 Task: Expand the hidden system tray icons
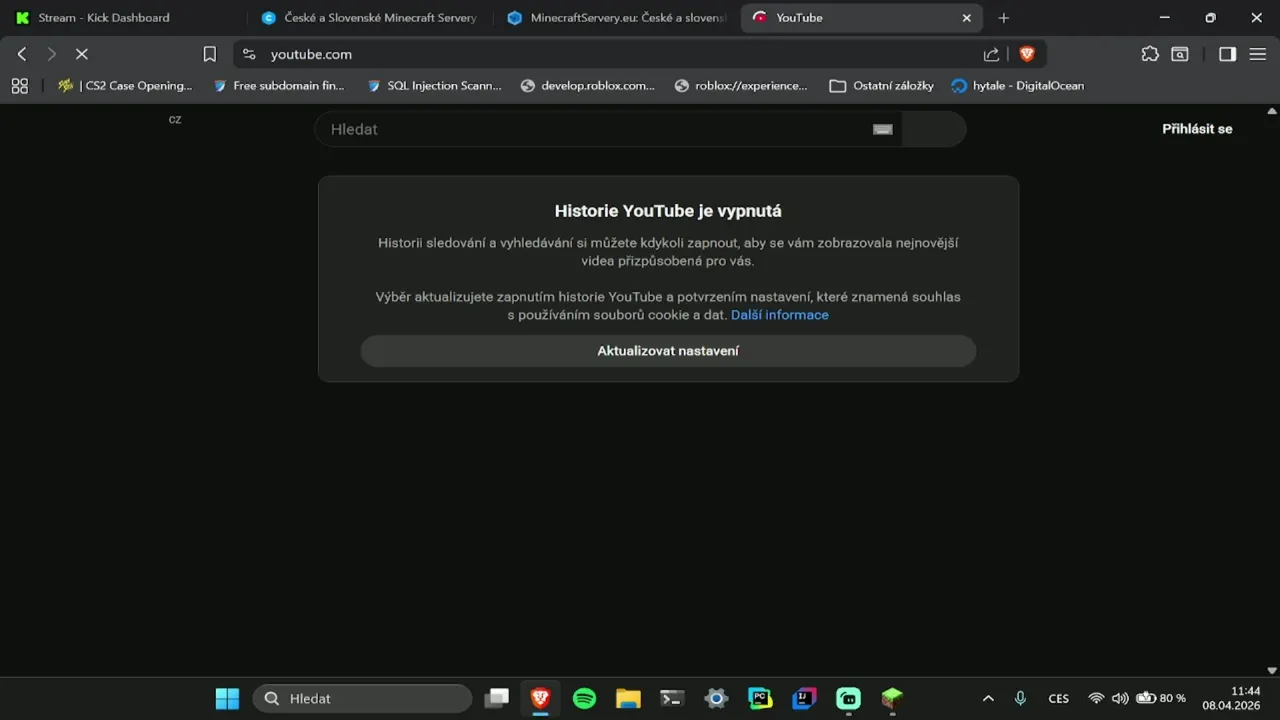[988, 698]
